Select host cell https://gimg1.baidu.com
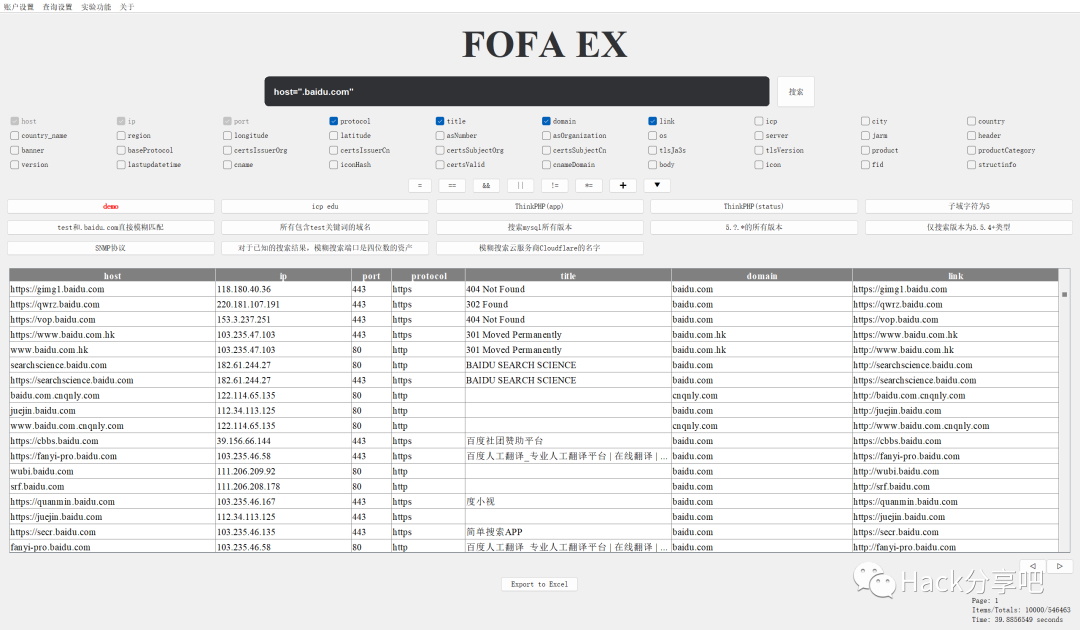 click(x=112, y=289)
